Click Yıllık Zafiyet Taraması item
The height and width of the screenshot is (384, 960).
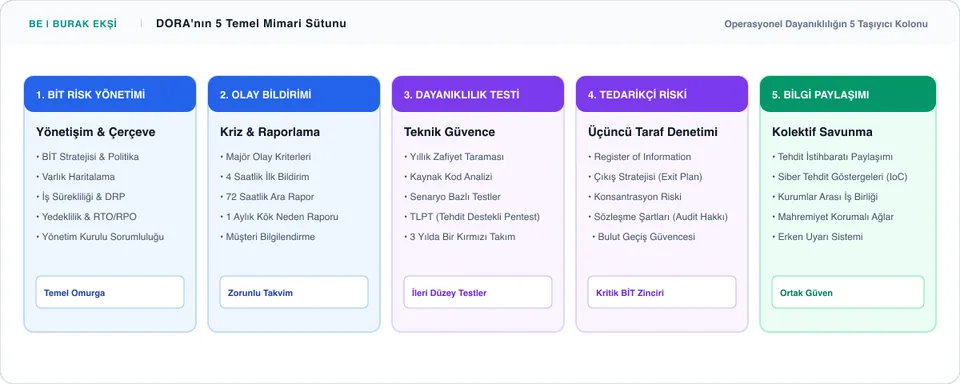[x=454, y=157]
